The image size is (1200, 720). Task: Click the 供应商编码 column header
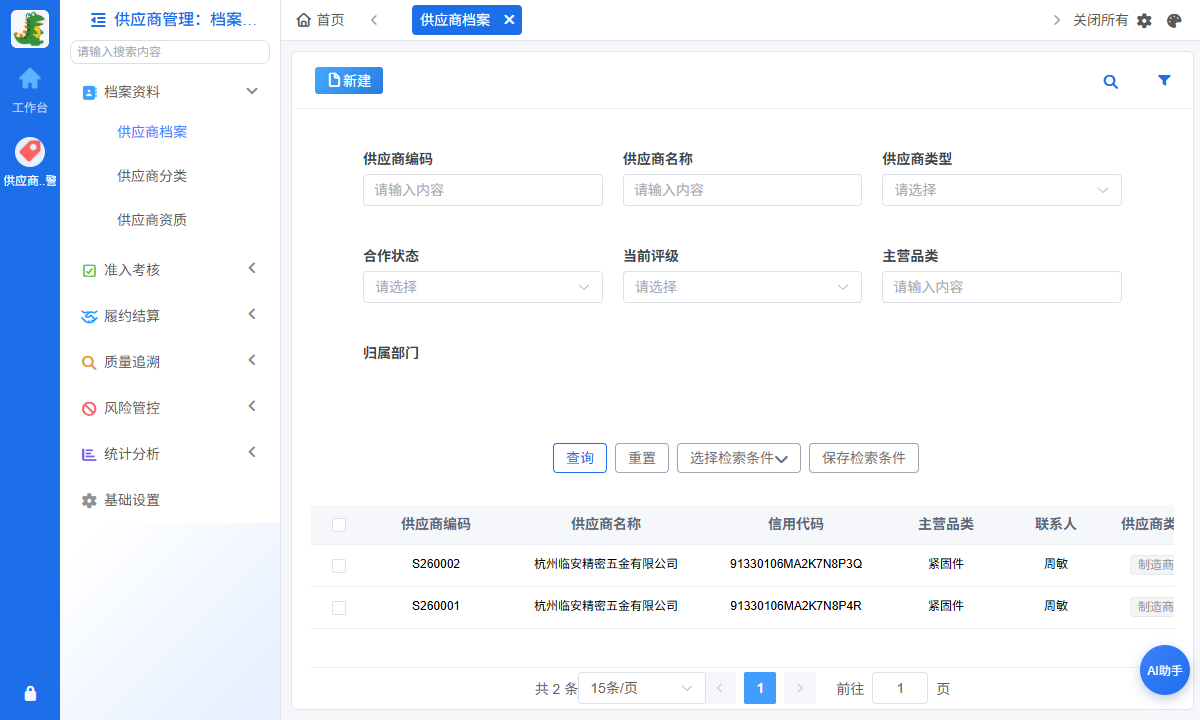pyautogui.click(x=436, y=524)
